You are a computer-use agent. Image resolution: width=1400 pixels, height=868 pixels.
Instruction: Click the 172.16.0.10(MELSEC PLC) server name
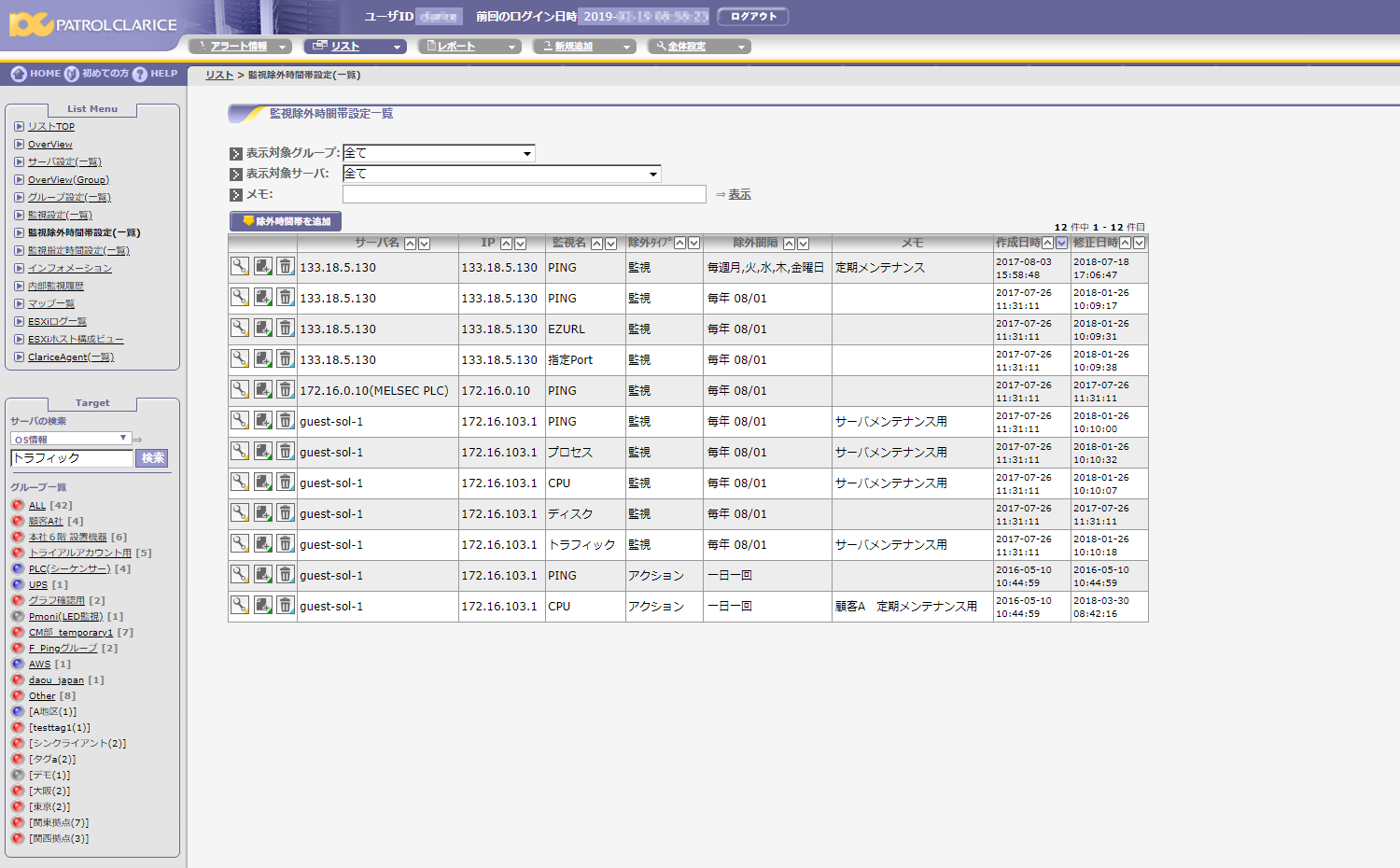pyautogui.click(x=374, y=391)
